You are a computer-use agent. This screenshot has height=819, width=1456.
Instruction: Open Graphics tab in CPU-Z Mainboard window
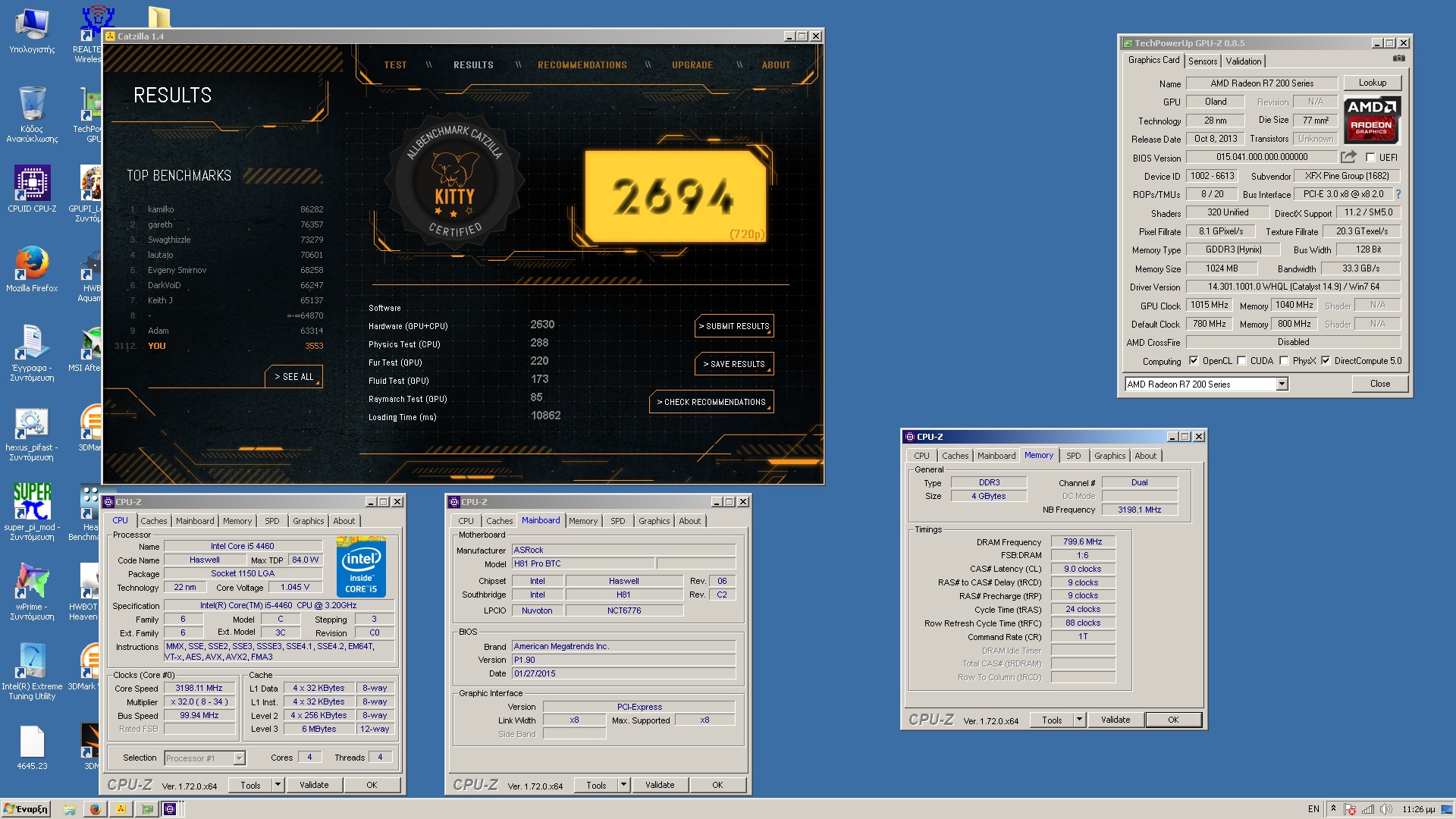click(x=654, y=521)
